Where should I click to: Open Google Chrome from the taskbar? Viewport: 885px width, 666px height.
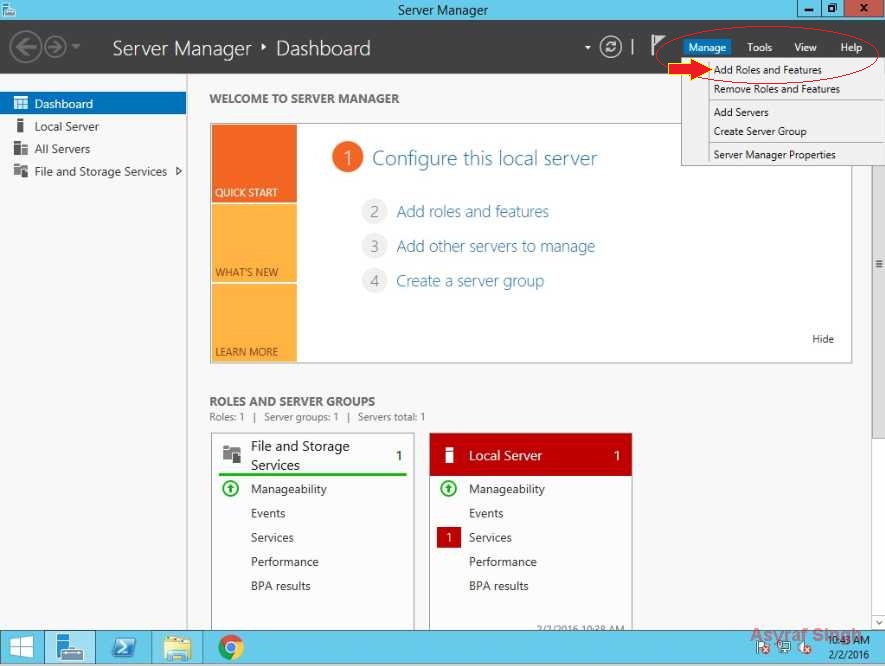click(x=231, y=647)
